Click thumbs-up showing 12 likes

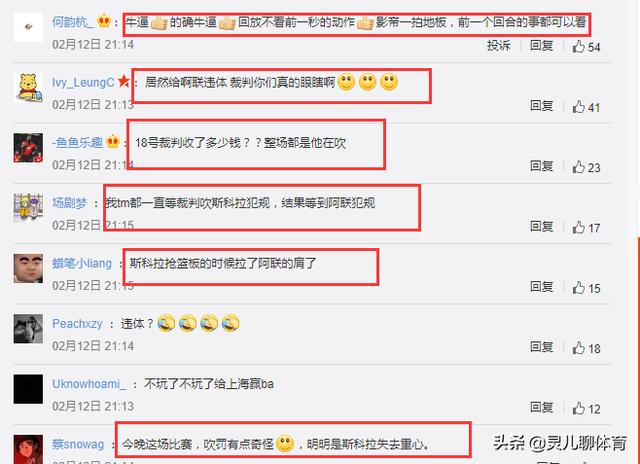coord(578,408)
